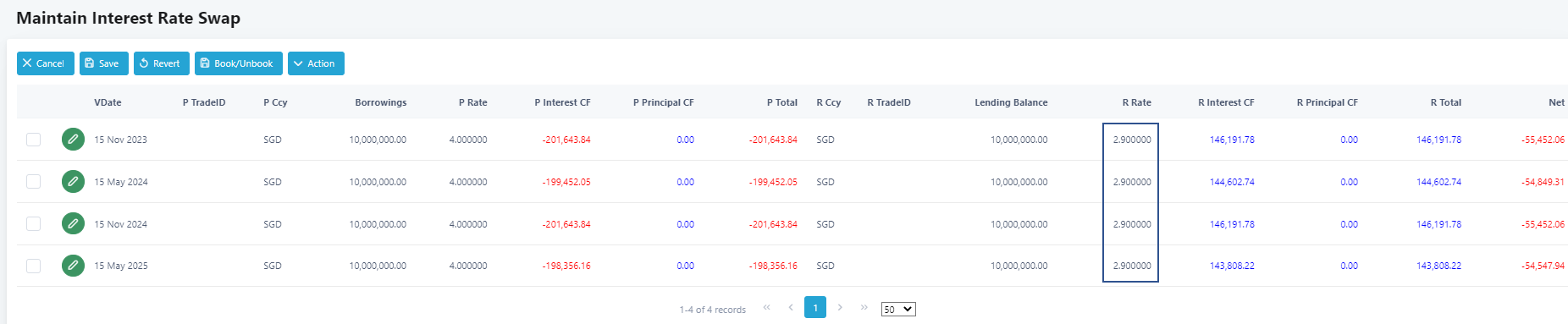
Task: Edit the 15 Nov 2024 row pencil icon
Action: click(x=74, y=223)
